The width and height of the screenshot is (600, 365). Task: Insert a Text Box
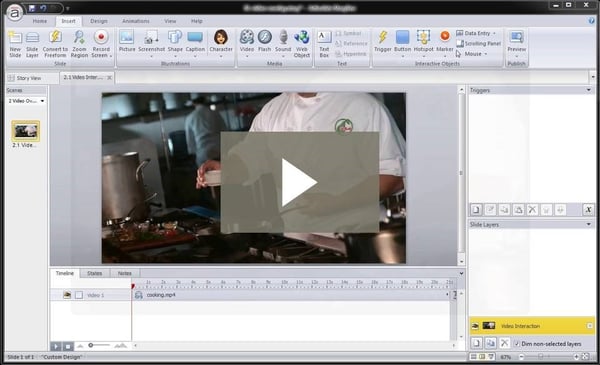324,37
